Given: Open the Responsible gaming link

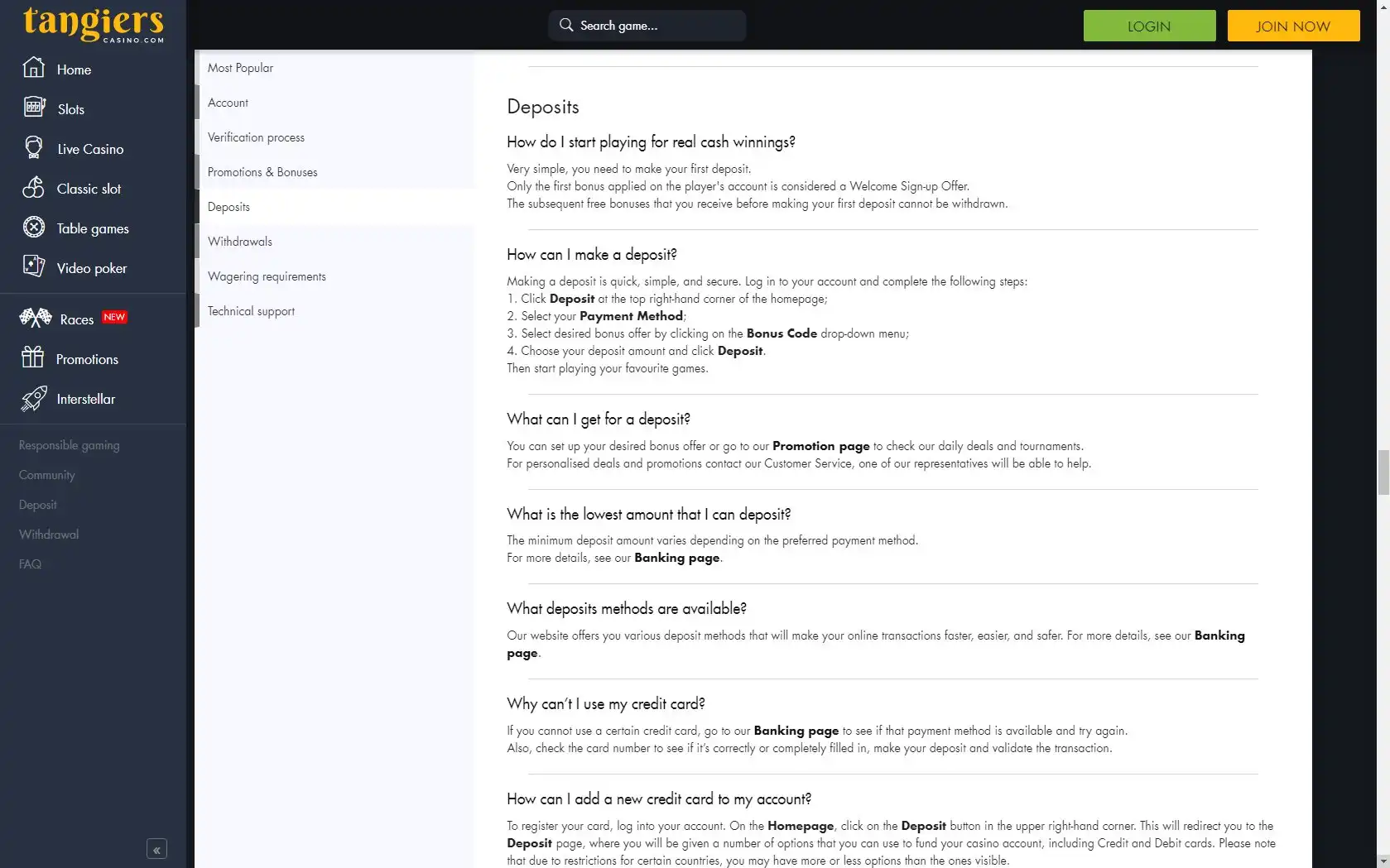Looking at the screenshot, I should (x=70, y=445).
